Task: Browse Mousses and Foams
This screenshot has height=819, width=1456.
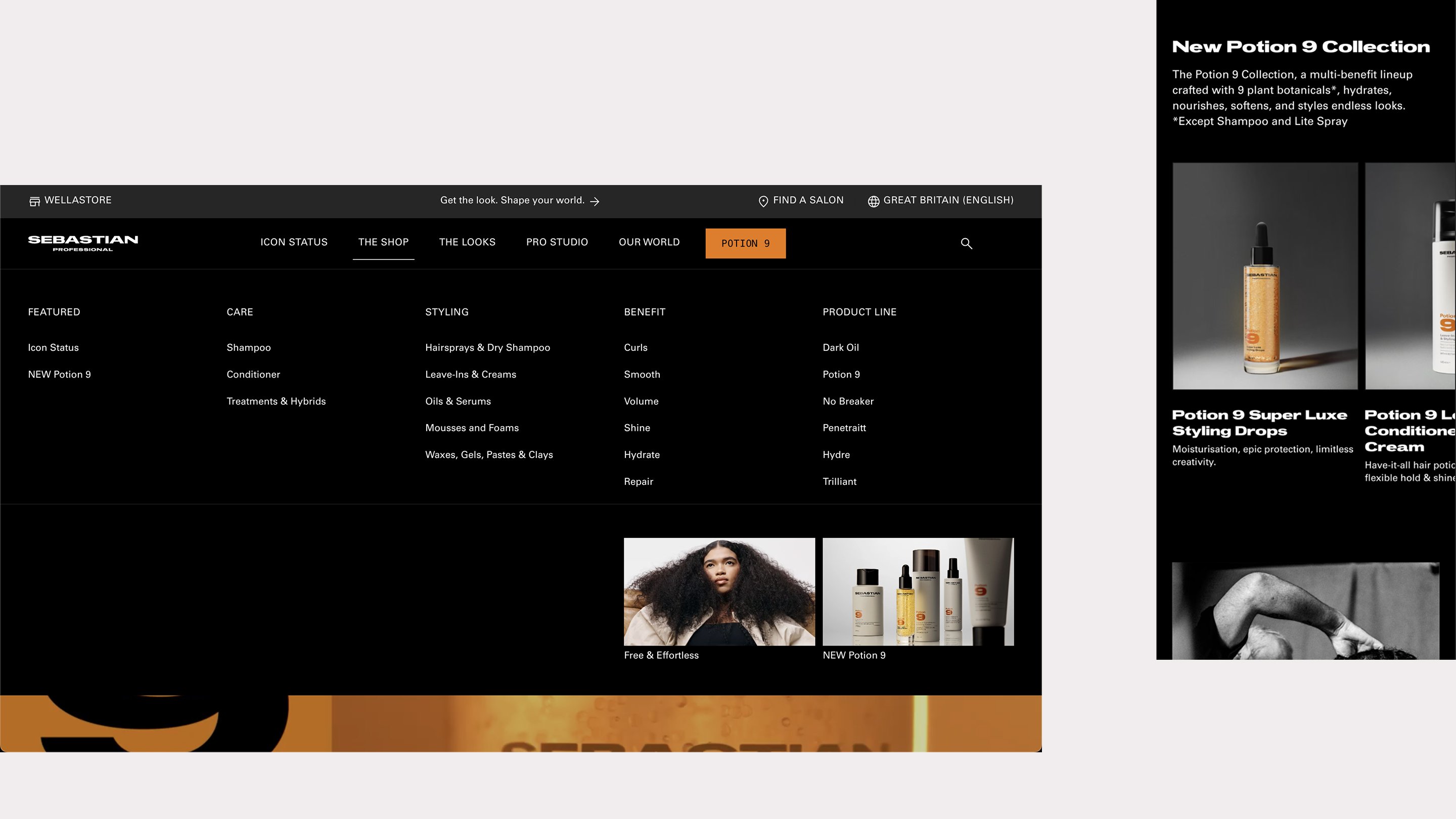Action: point(472,428)
